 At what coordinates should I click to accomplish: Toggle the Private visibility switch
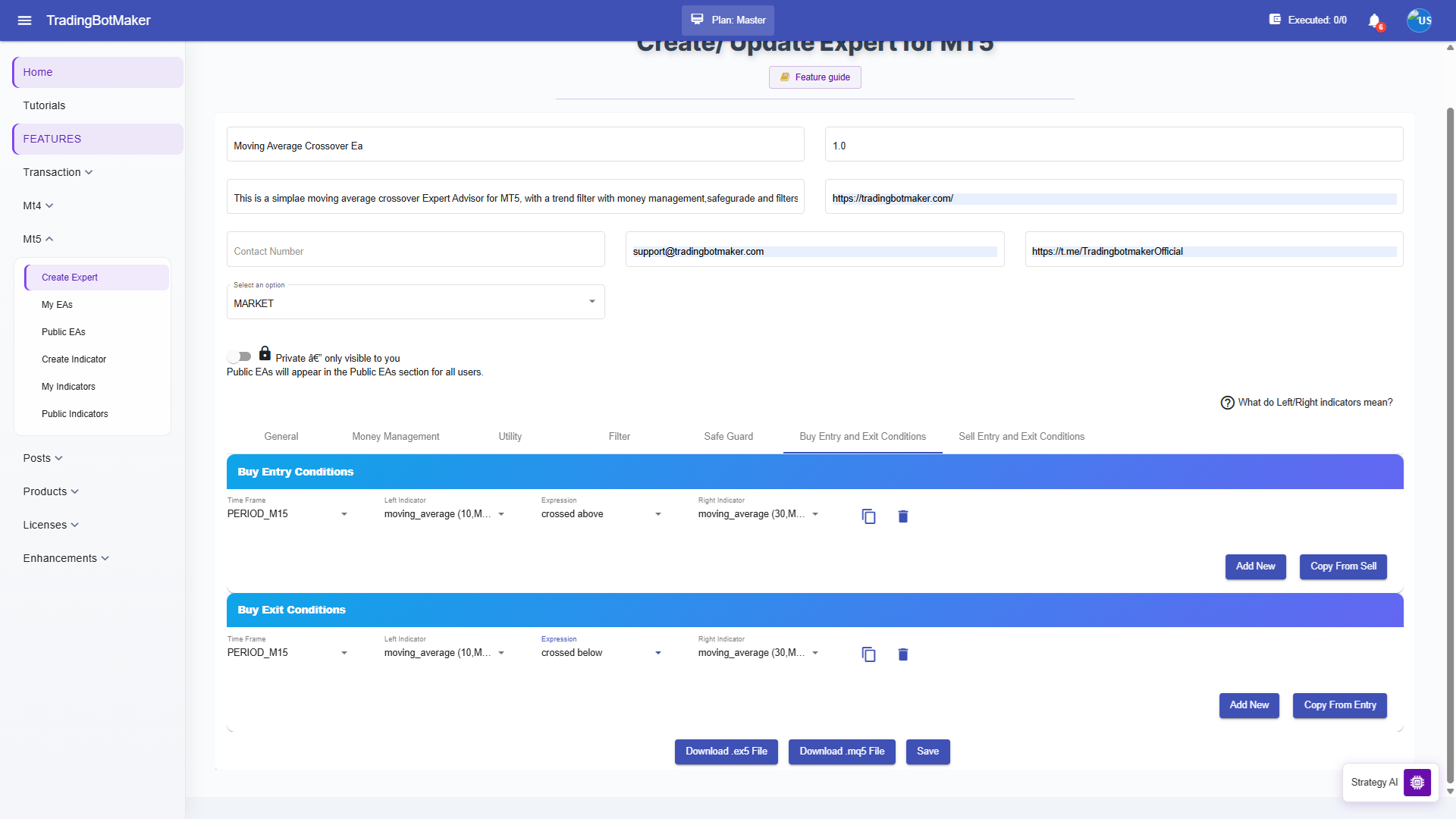[240, 356]
